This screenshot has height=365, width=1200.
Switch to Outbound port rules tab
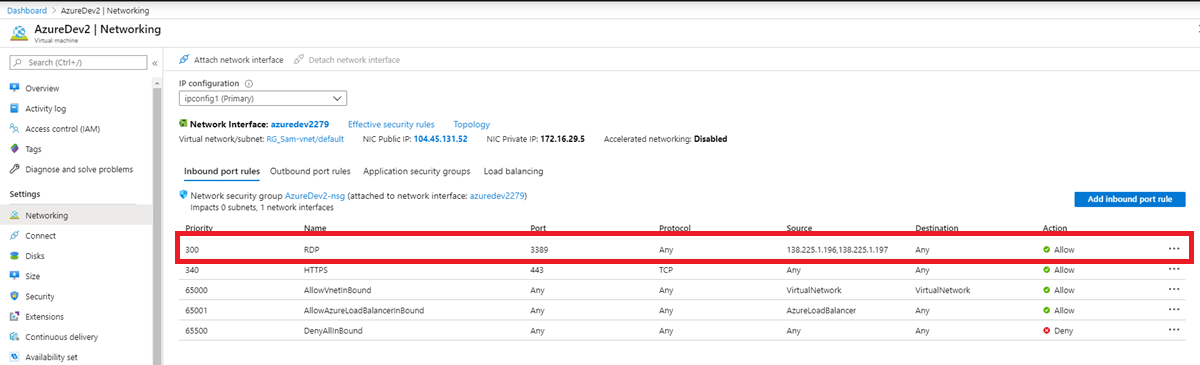coord(310,171)
